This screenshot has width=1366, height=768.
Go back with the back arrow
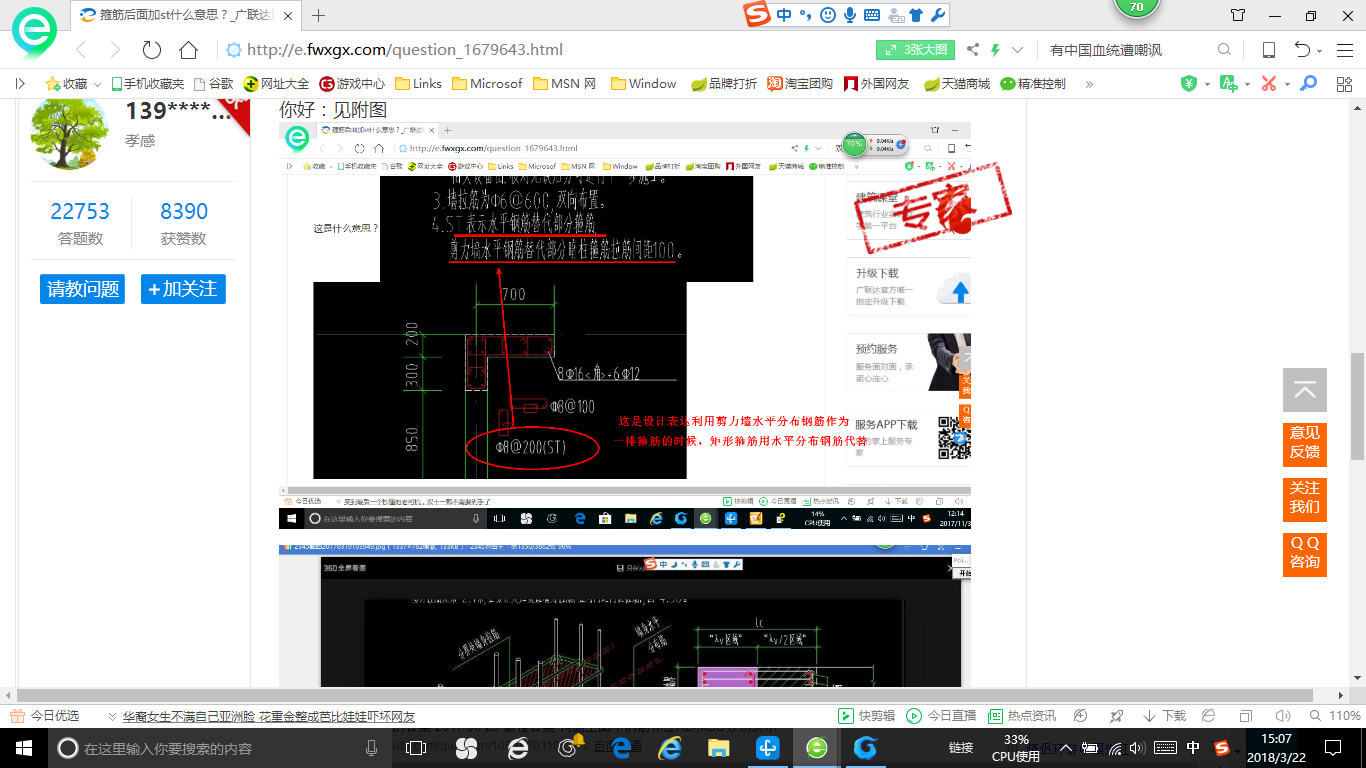point(80,50)
